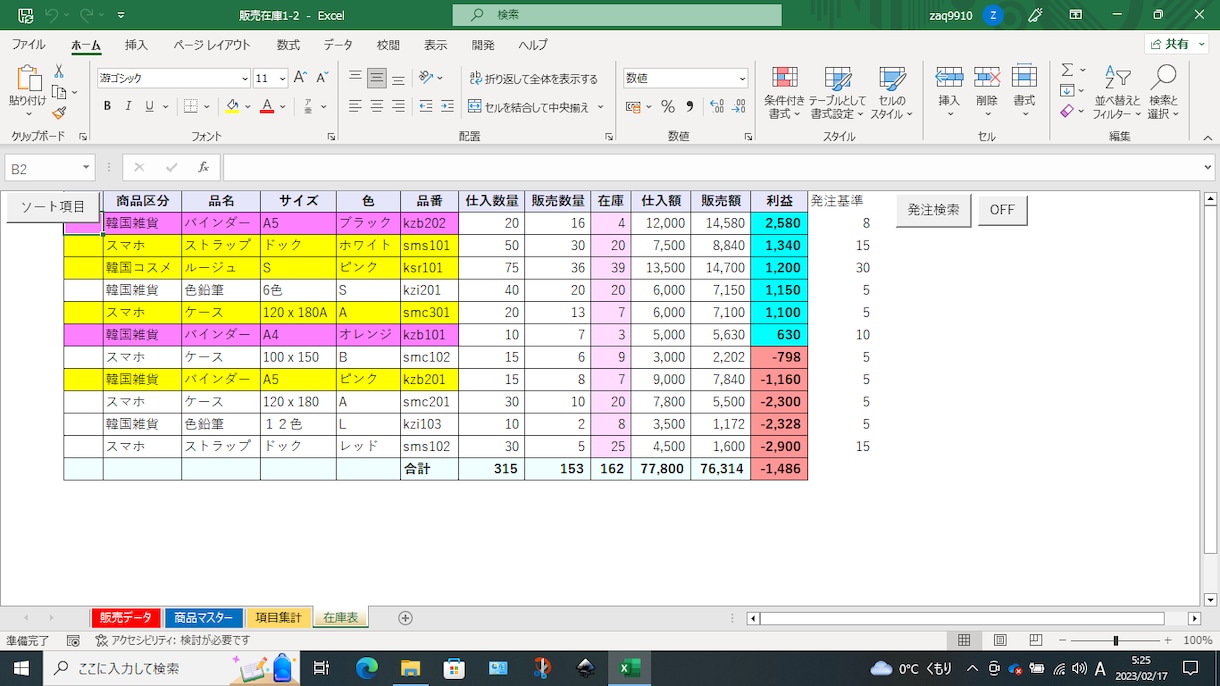
Task: Decrease font size with the smaller A
Action: coord(322,78)
